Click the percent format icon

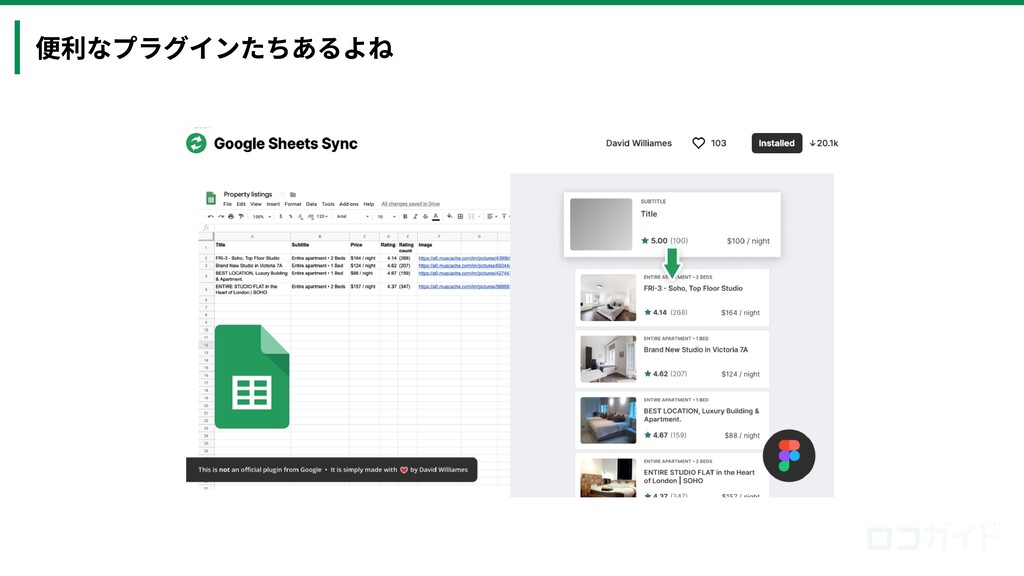pos(291,216)
